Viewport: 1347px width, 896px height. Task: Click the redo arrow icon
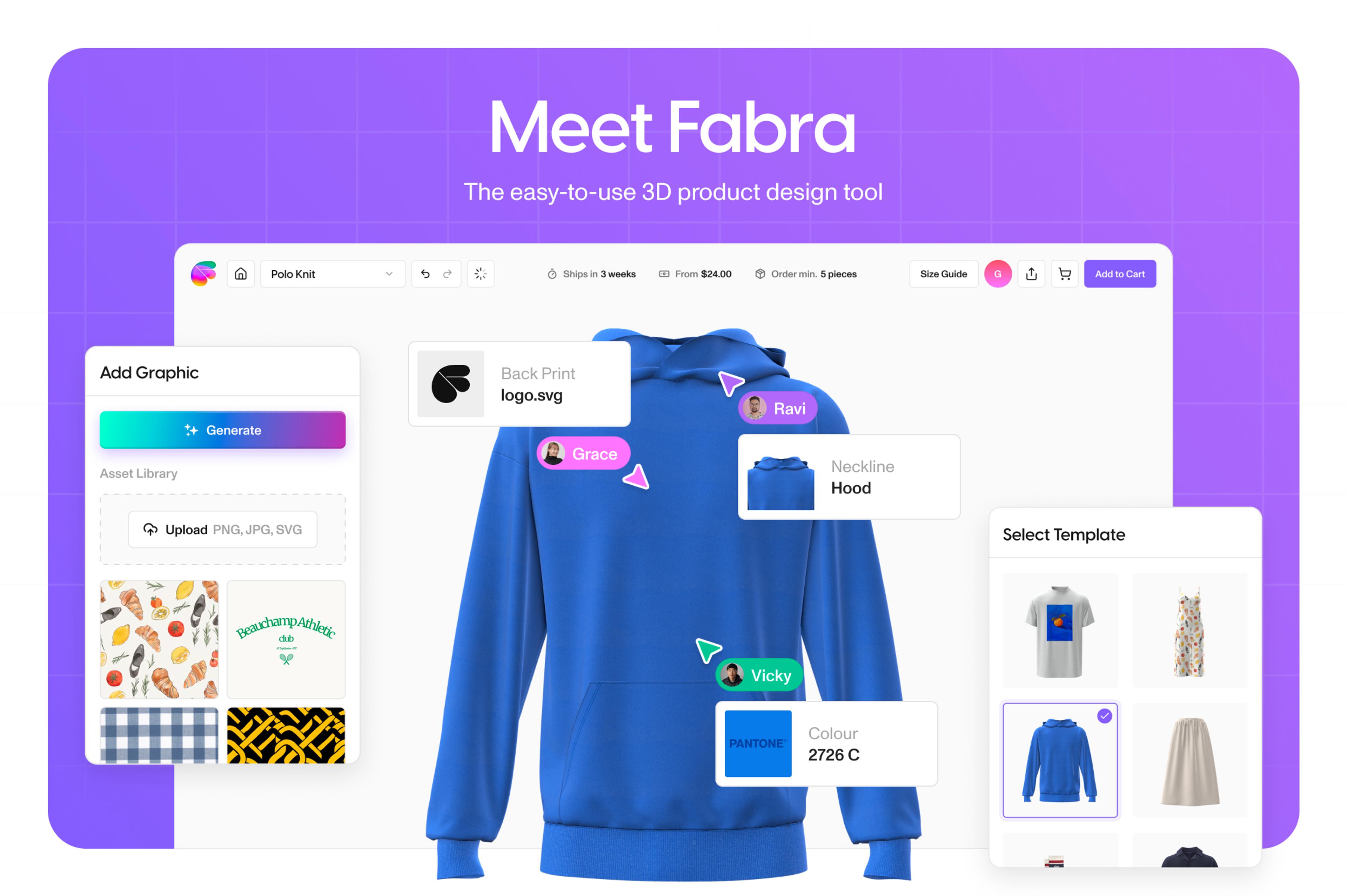tap(447, 273)
